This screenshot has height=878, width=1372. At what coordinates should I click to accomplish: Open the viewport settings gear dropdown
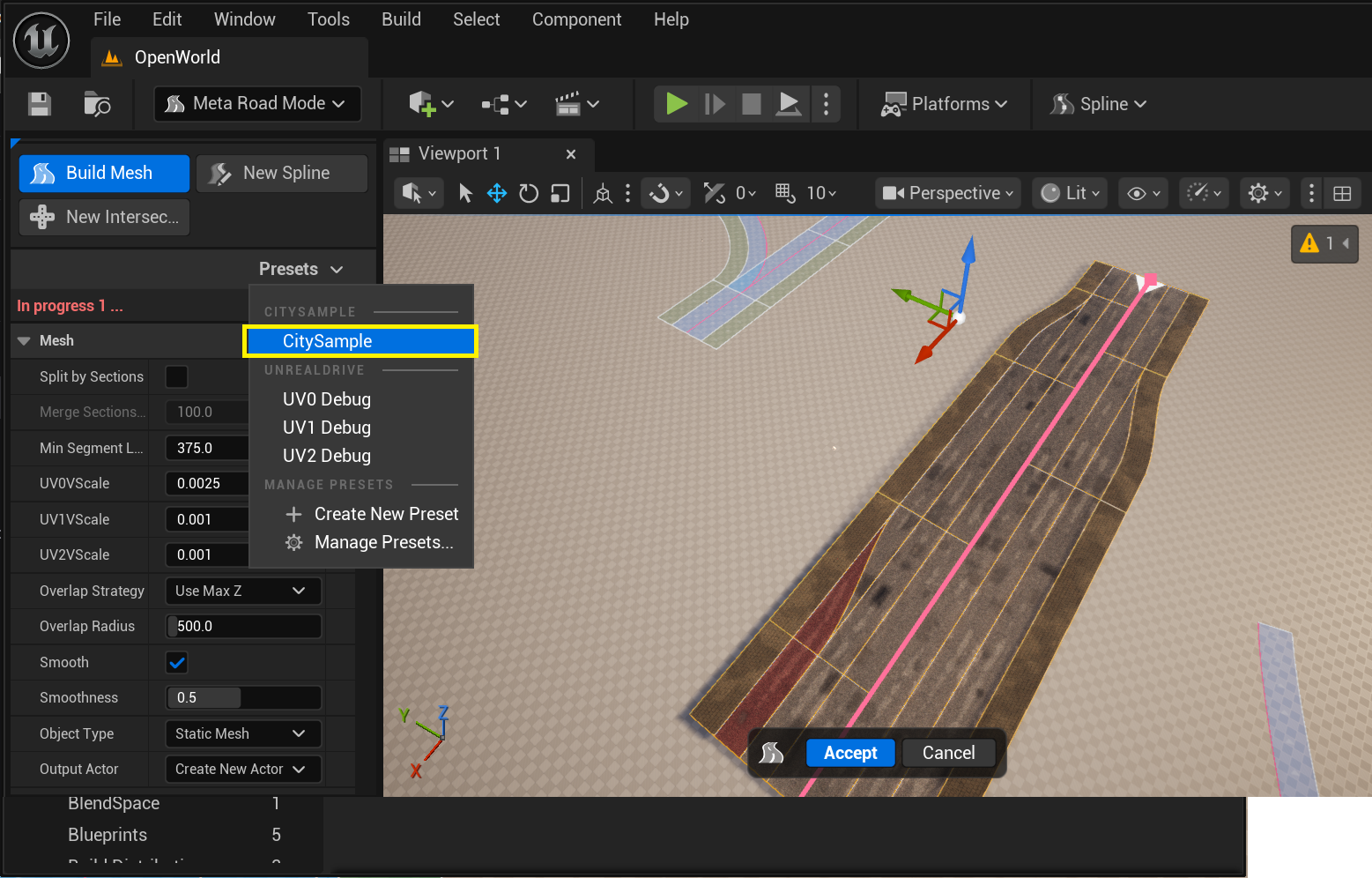(1264, 193)
